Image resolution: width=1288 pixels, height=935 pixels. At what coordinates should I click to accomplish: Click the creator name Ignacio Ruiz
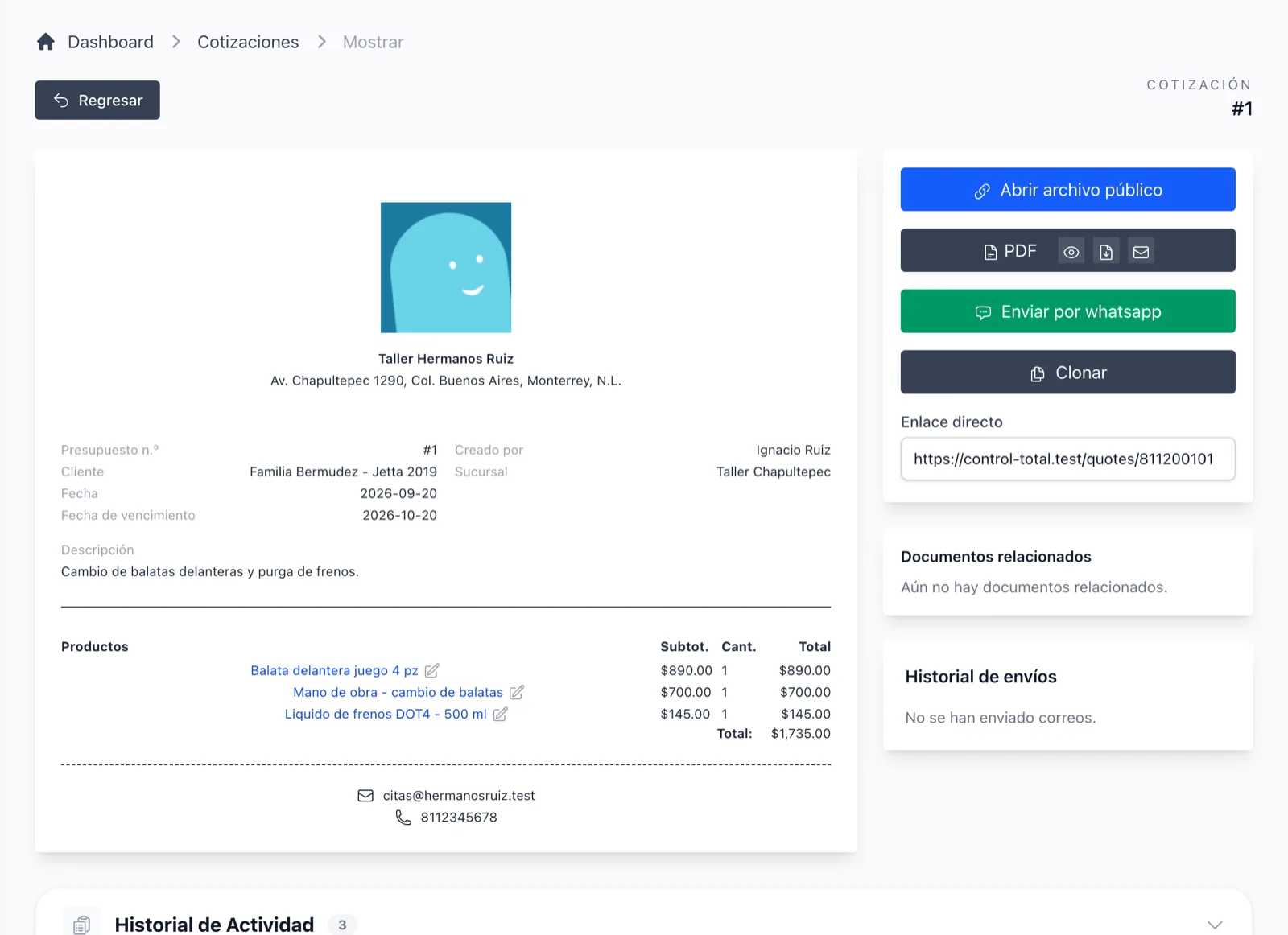coord(793,450)
